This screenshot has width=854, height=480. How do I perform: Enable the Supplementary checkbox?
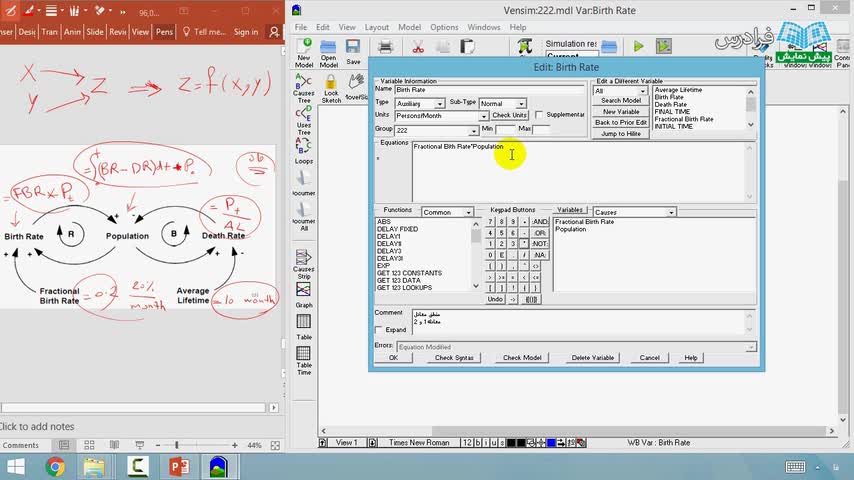pyautogui.click(x=539, y=115)
